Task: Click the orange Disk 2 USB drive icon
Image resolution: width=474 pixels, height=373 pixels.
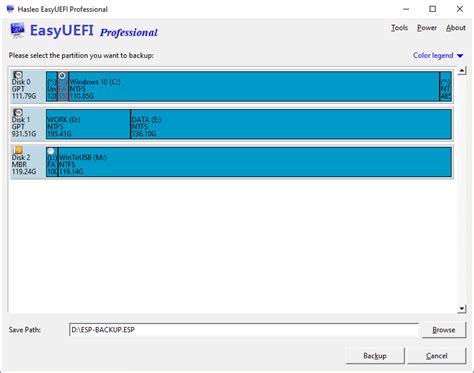Action: [x=18, y=150]
